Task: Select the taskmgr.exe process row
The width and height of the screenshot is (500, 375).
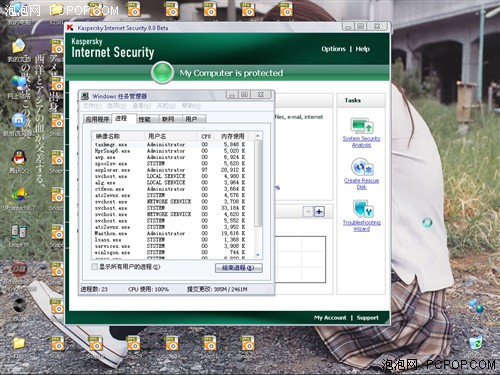Action: click(173, 144)
